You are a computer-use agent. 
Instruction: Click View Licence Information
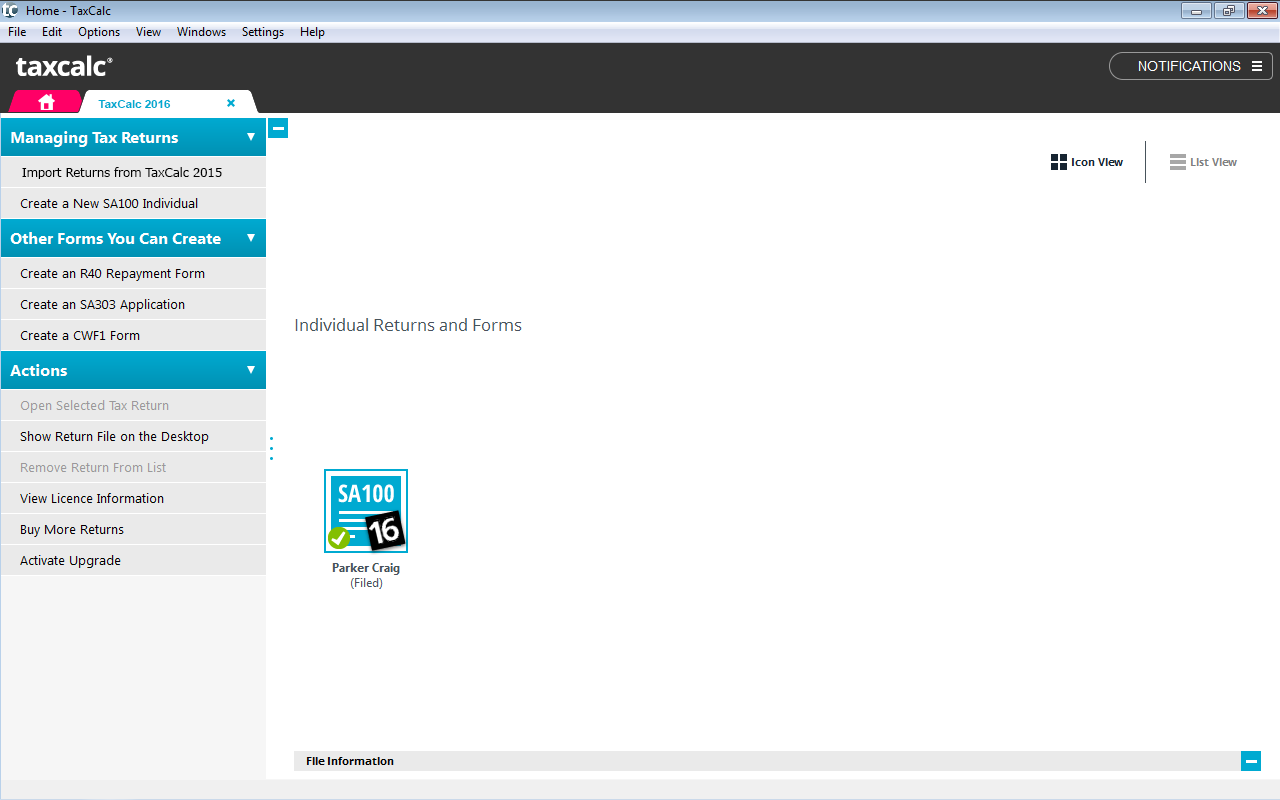pyautogui.click(x=92, y=498)
